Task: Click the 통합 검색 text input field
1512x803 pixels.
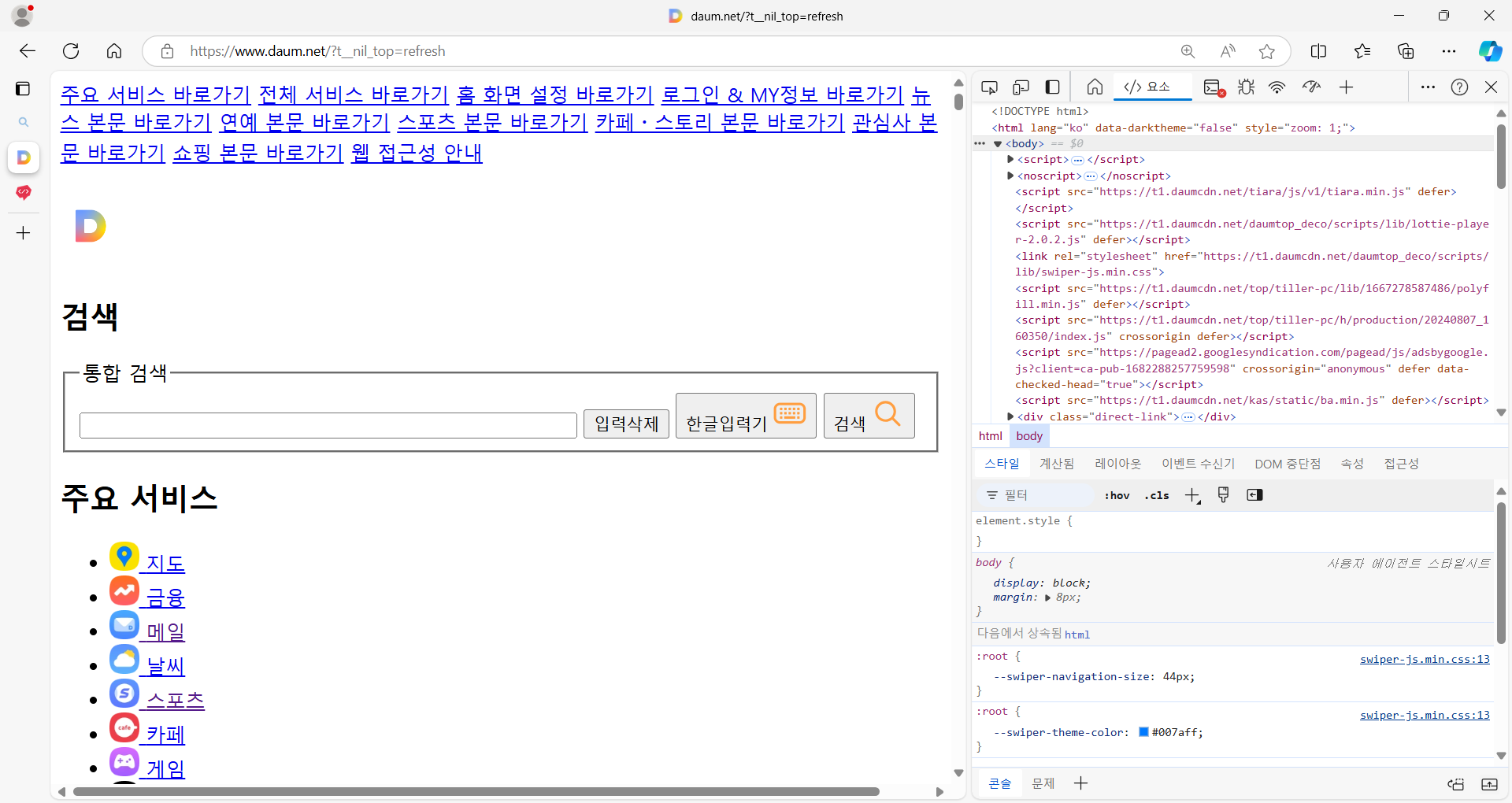Action: (328, 425)
